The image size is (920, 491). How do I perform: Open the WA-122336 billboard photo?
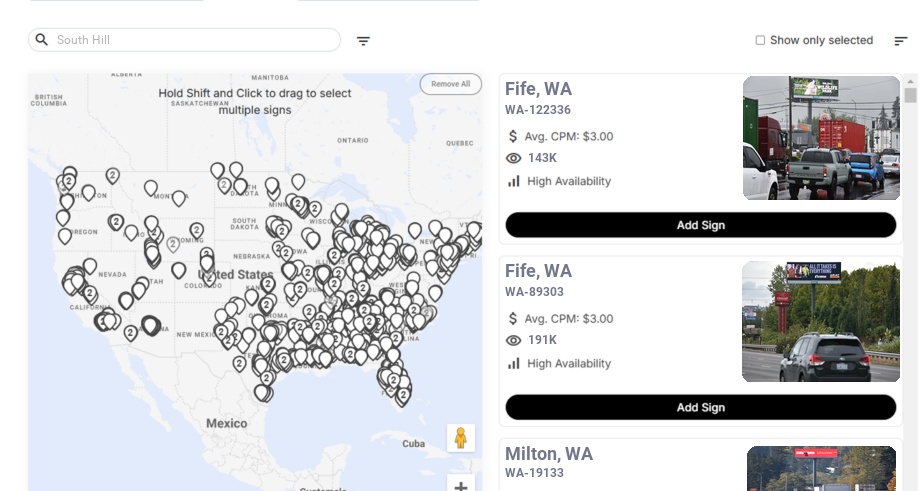[821, 138]
